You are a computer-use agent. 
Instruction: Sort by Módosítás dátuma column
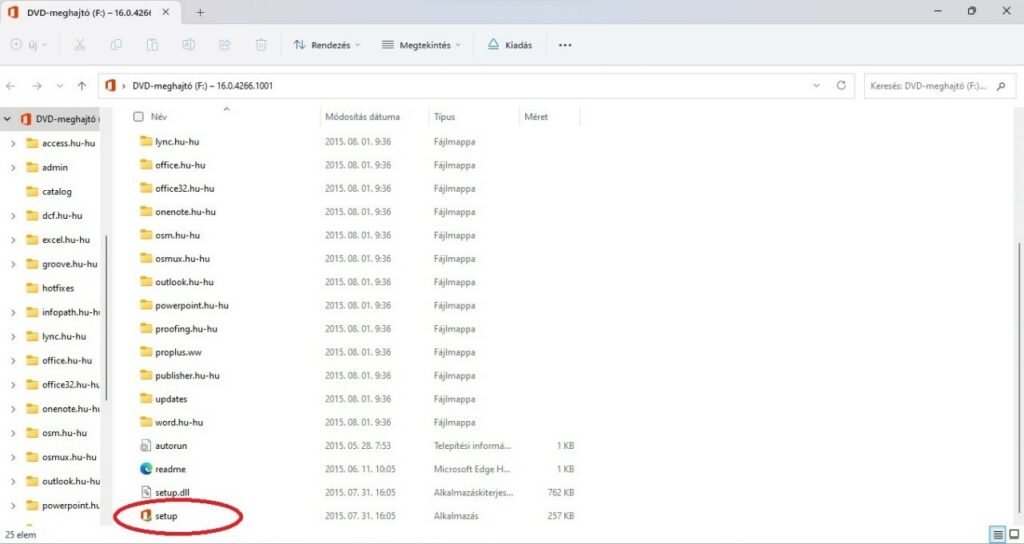coord(362,117)
